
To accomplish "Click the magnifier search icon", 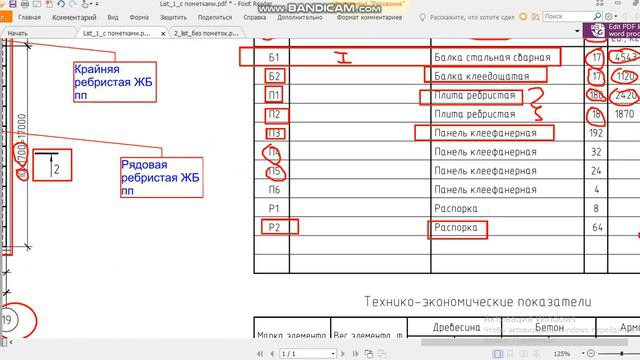I will coord(597,16).
